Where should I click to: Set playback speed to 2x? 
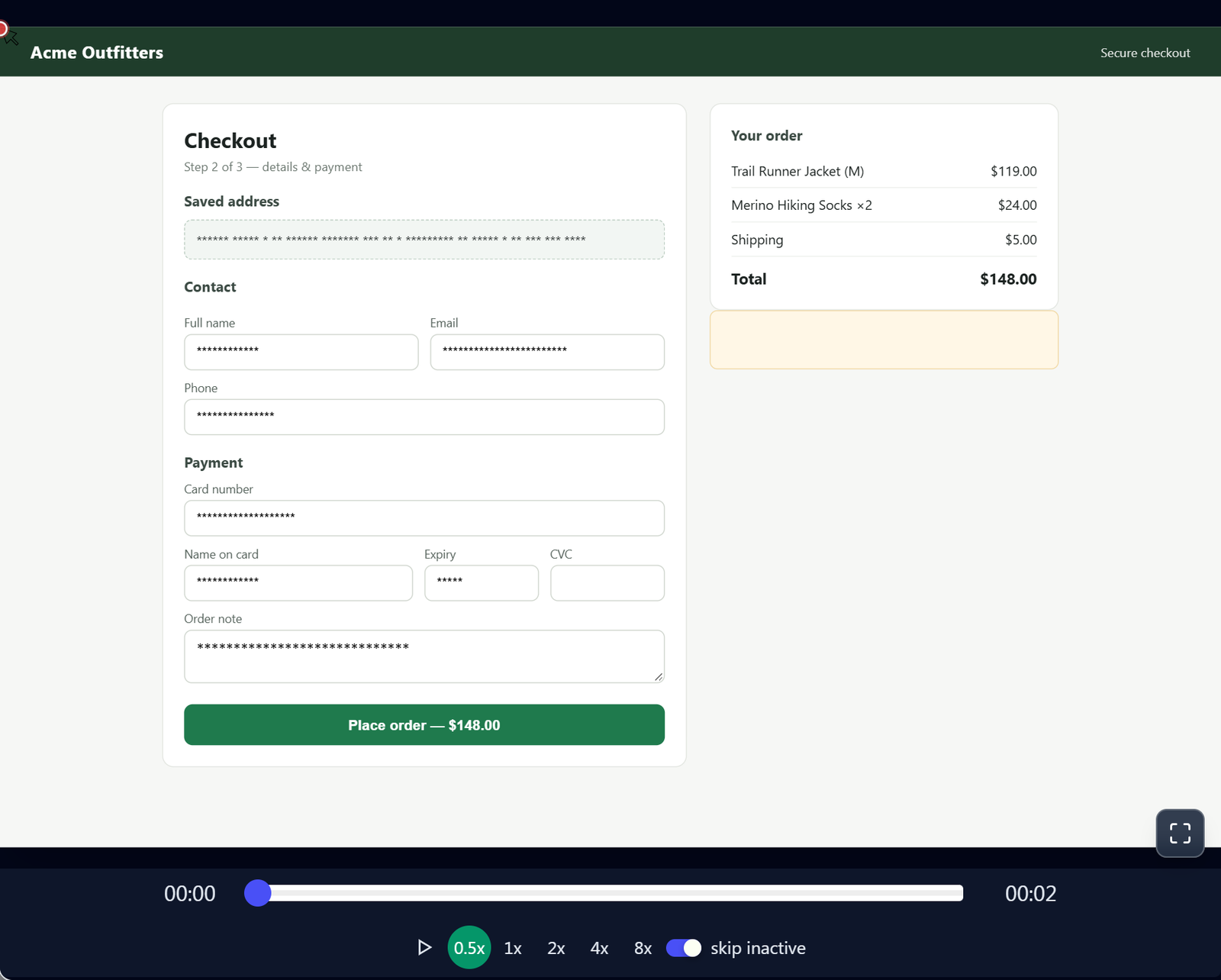(556, 947)
